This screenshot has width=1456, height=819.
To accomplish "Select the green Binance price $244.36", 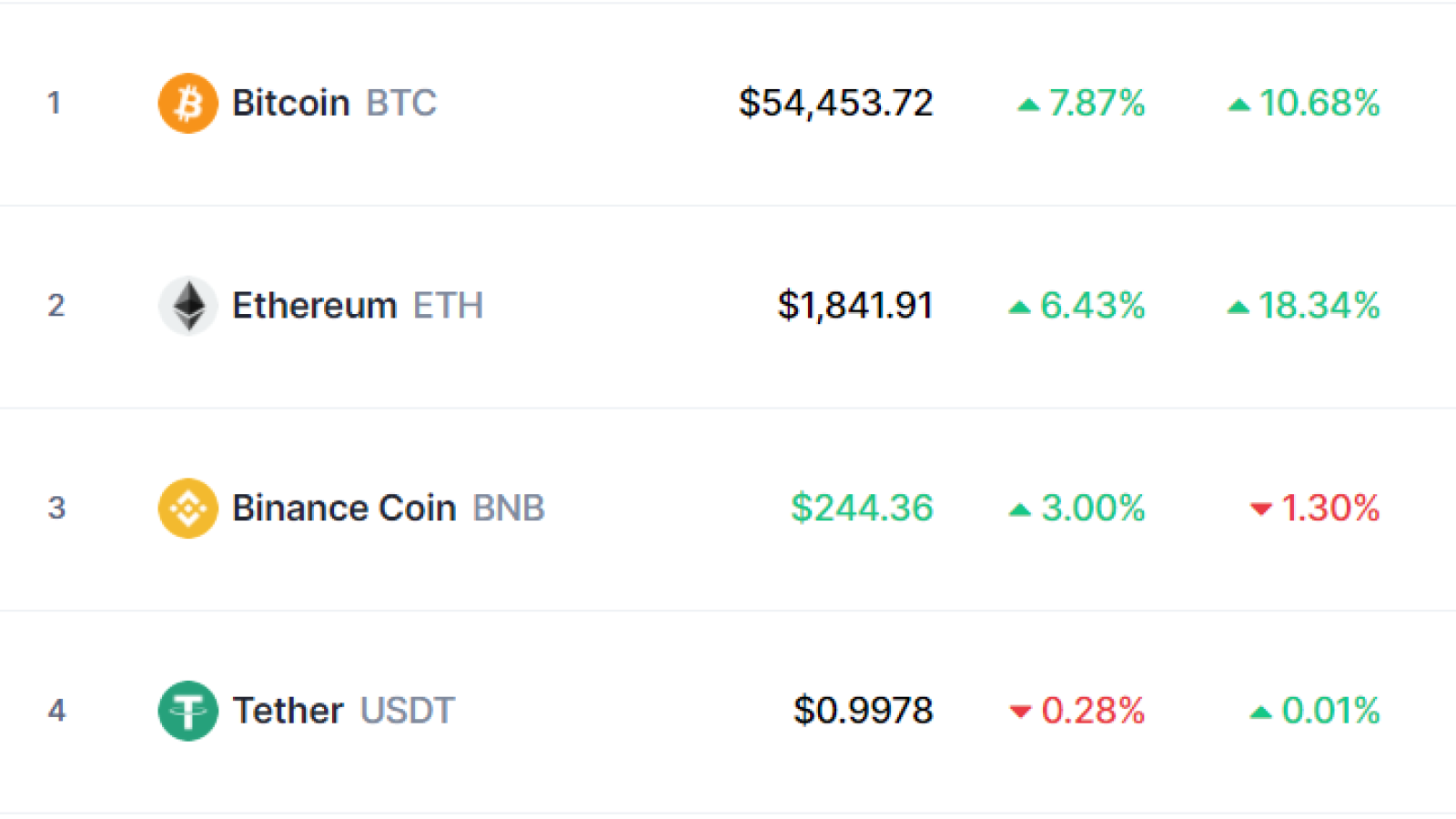I will [x=862, y=508].
